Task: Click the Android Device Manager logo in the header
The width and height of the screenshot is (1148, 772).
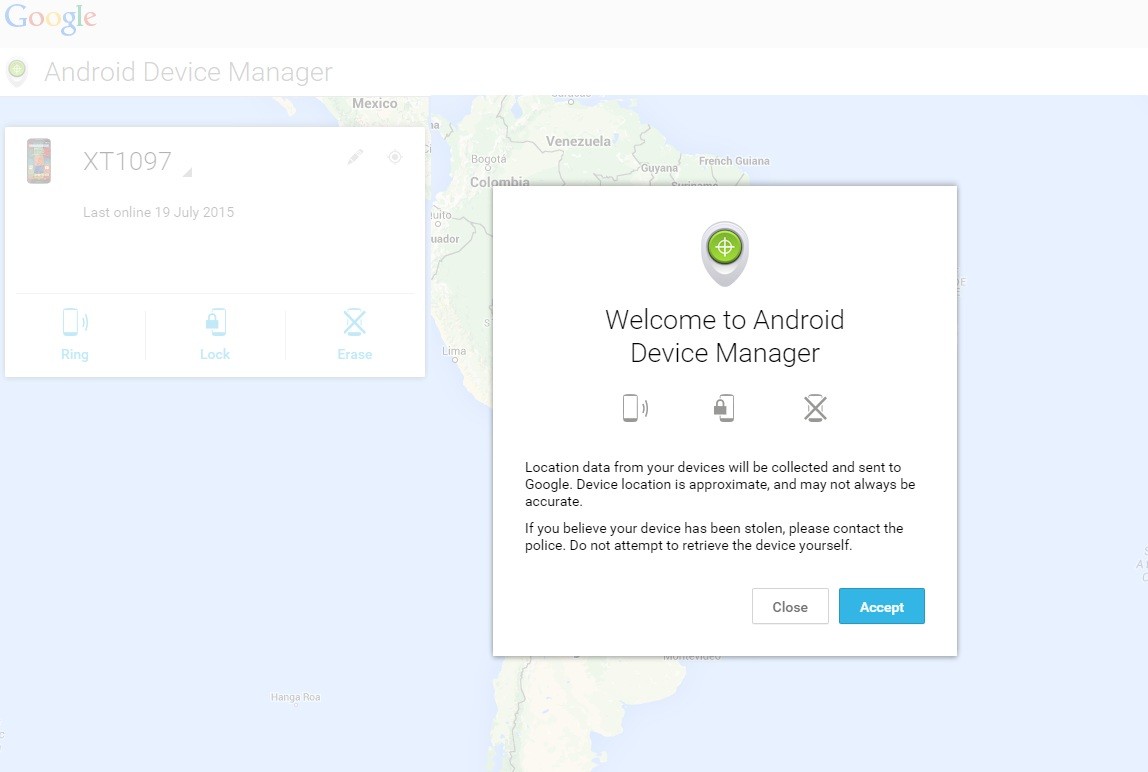Action: [17, 71]
